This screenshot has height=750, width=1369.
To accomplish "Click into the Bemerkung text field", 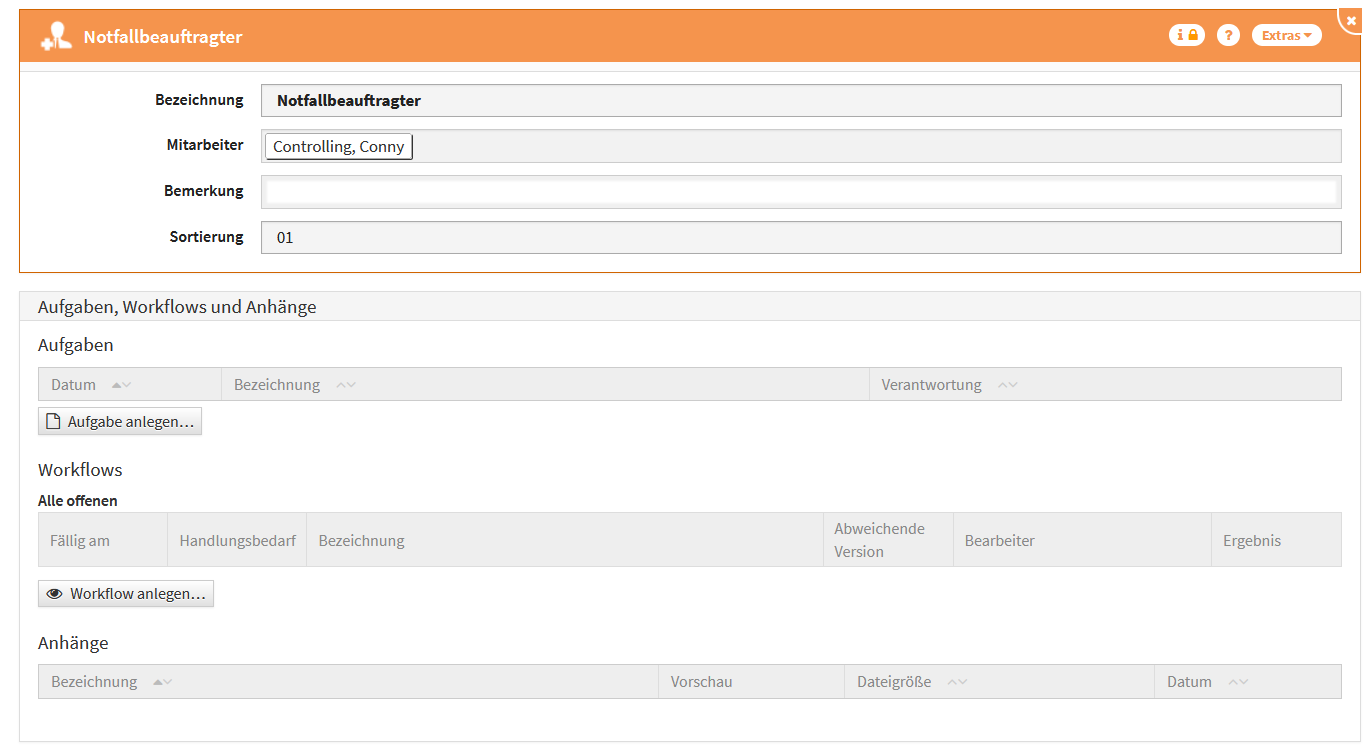I will click(x=800, y=192).
